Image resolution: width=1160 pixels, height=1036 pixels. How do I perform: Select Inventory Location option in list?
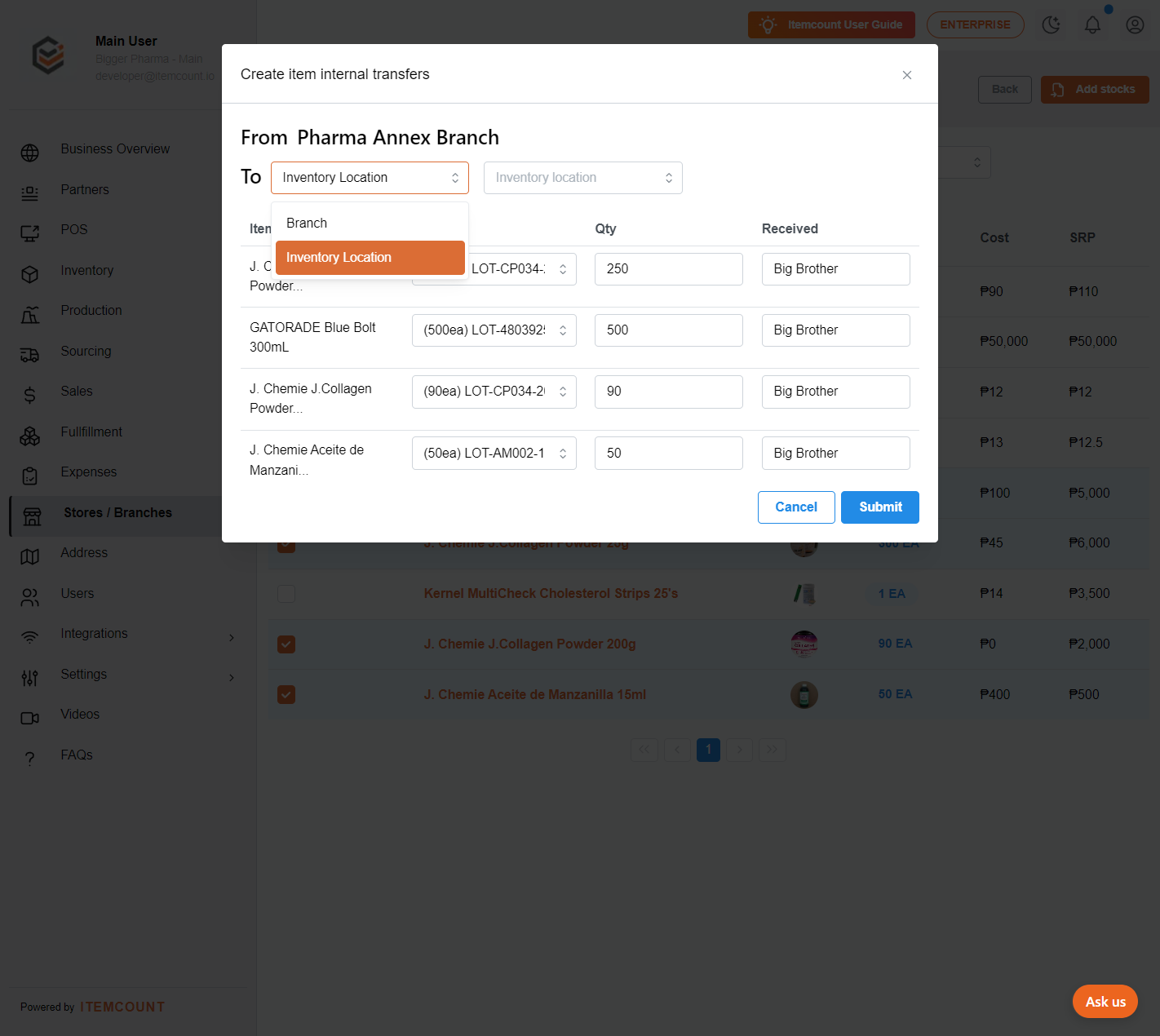pos(370,258)
